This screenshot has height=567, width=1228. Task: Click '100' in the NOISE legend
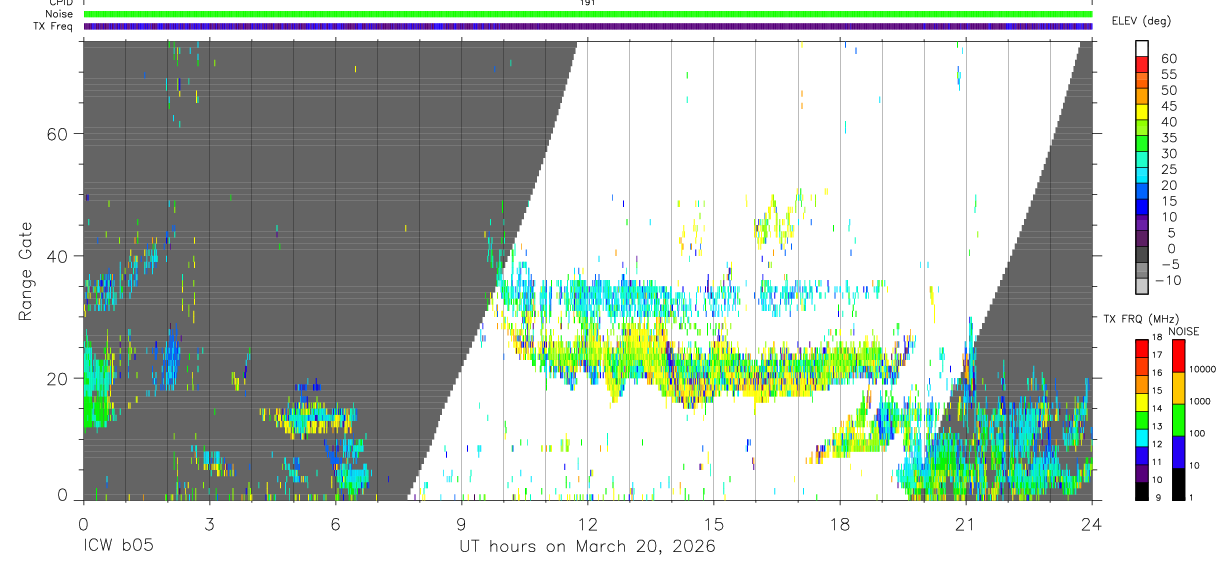pyautogui.click(x=1195, y=434)
